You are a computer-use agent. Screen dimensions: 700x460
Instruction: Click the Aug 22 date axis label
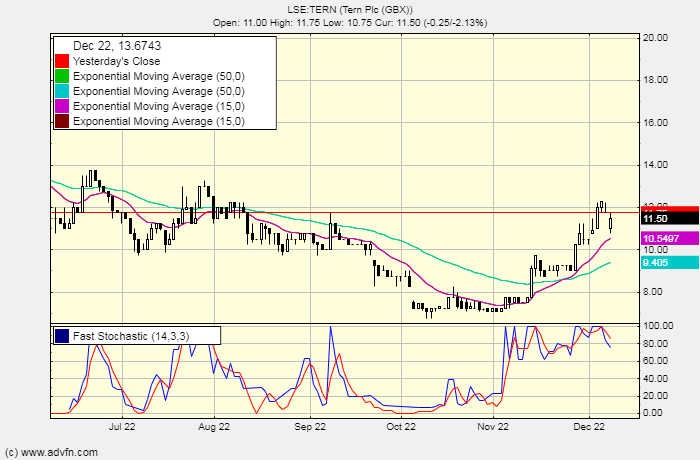click(x=214, y=427)
